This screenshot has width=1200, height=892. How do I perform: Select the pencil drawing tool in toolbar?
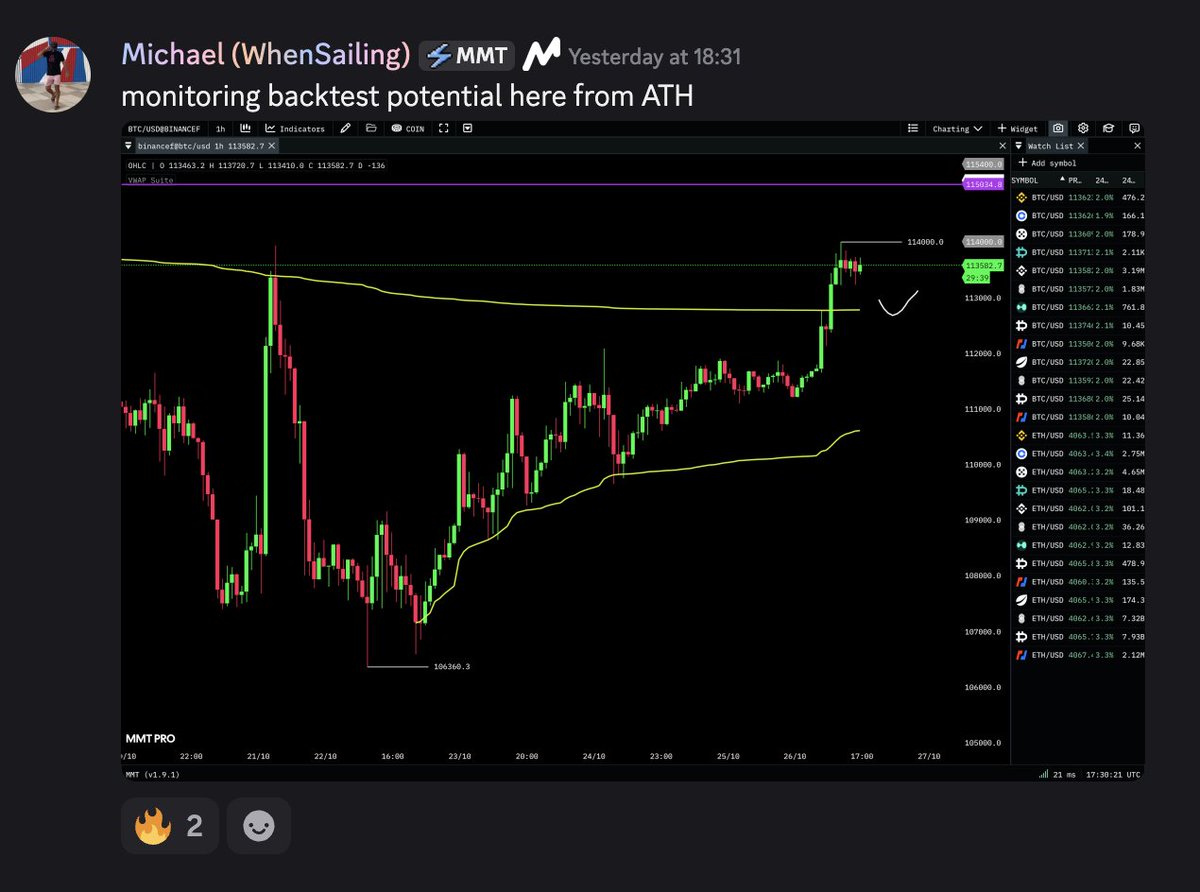pyautogui.click(x=345, y=128)
